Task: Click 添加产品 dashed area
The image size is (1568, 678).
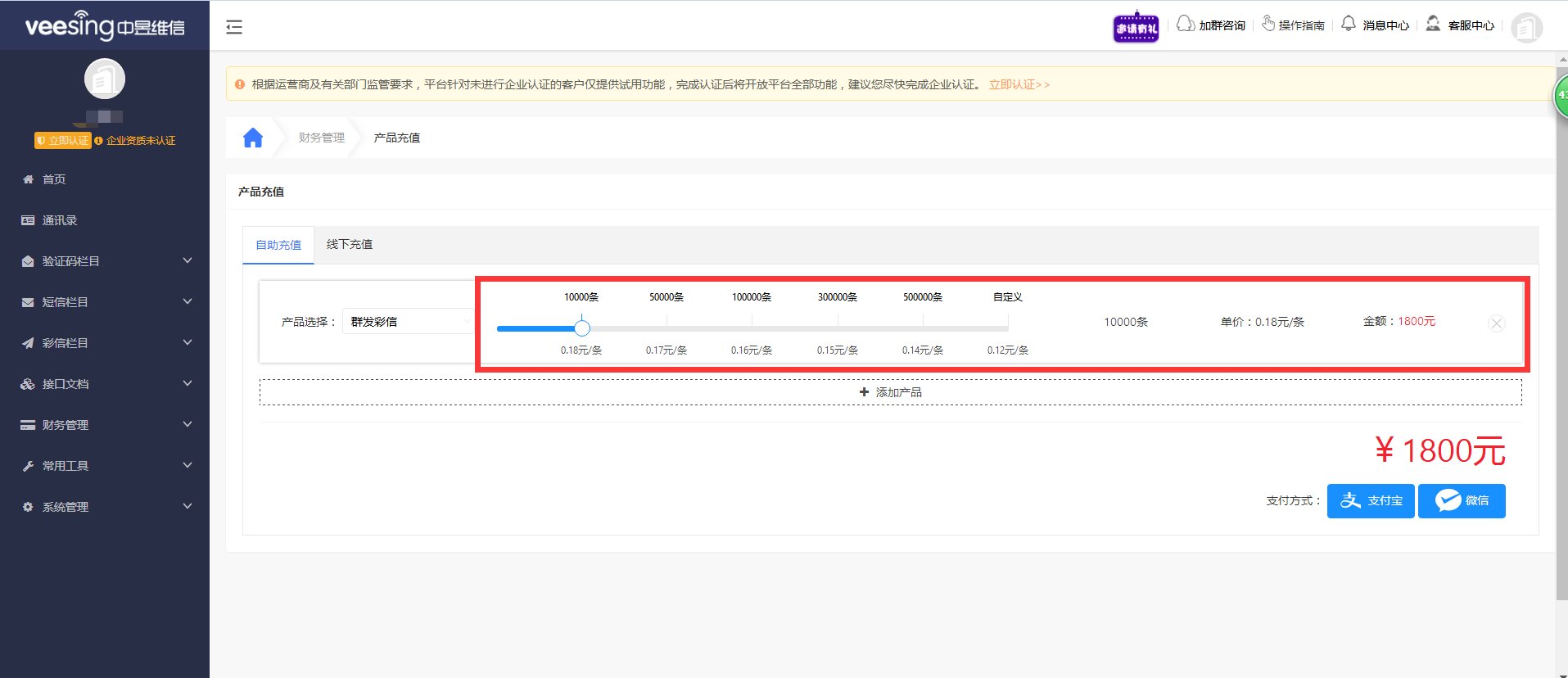Action: click(x=890, y=392)
